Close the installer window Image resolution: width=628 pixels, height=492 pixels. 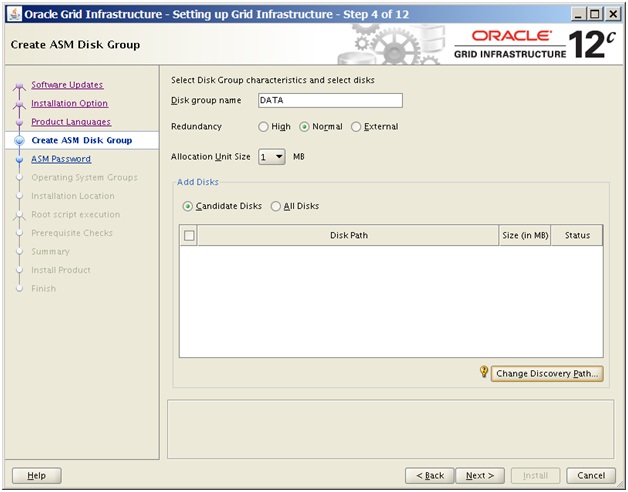click(x=613, y=14)
